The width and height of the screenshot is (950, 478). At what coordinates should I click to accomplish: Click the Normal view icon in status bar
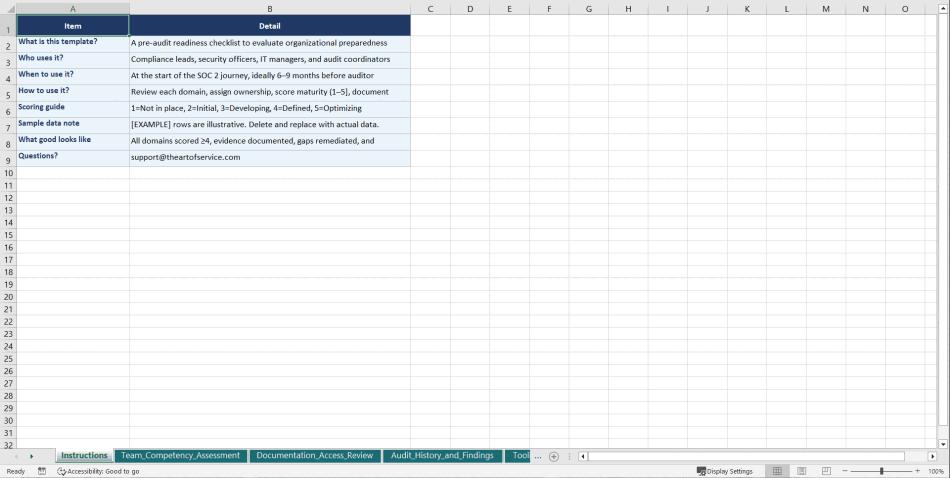point(777,471)
